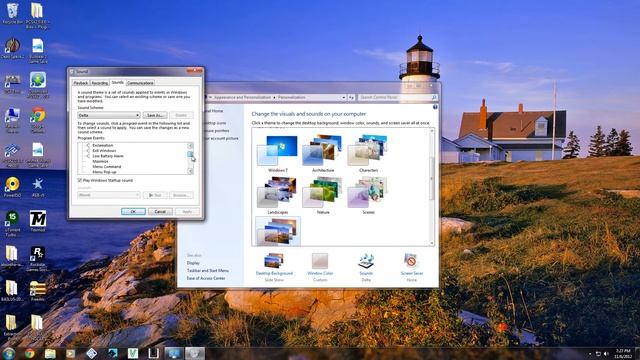This screenshot has height=360, width=640.
Task: Click themes list scrollbar thumb in Personalization
Action: [x=431, y=178]
